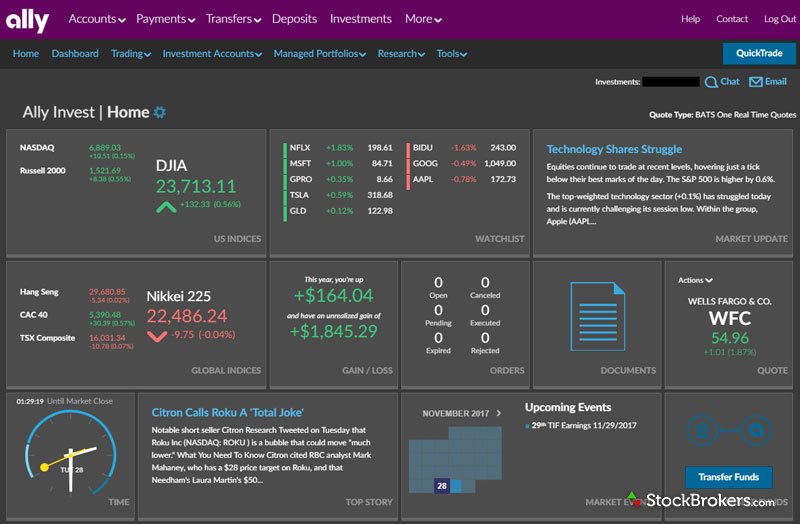Open the Research dropdown

tap(401, 54)
